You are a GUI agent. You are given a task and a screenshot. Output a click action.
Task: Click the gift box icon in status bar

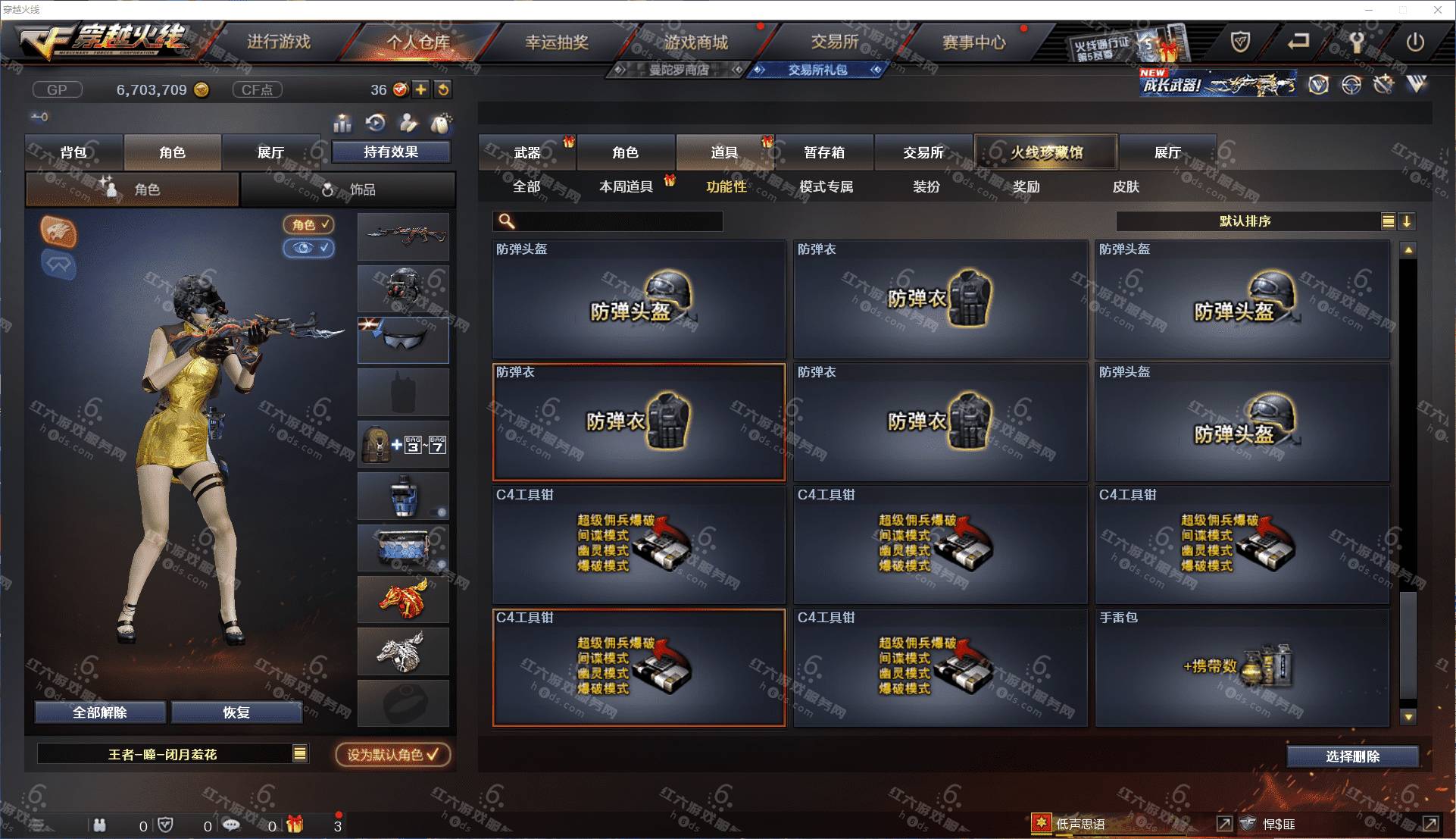(x=295, y=824)
